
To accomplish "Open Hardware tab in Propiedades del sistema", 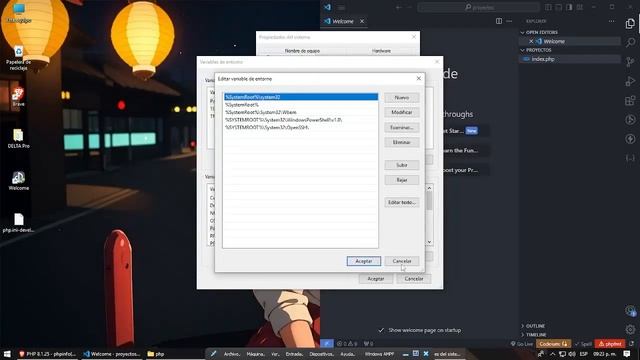I will (381, 51).
